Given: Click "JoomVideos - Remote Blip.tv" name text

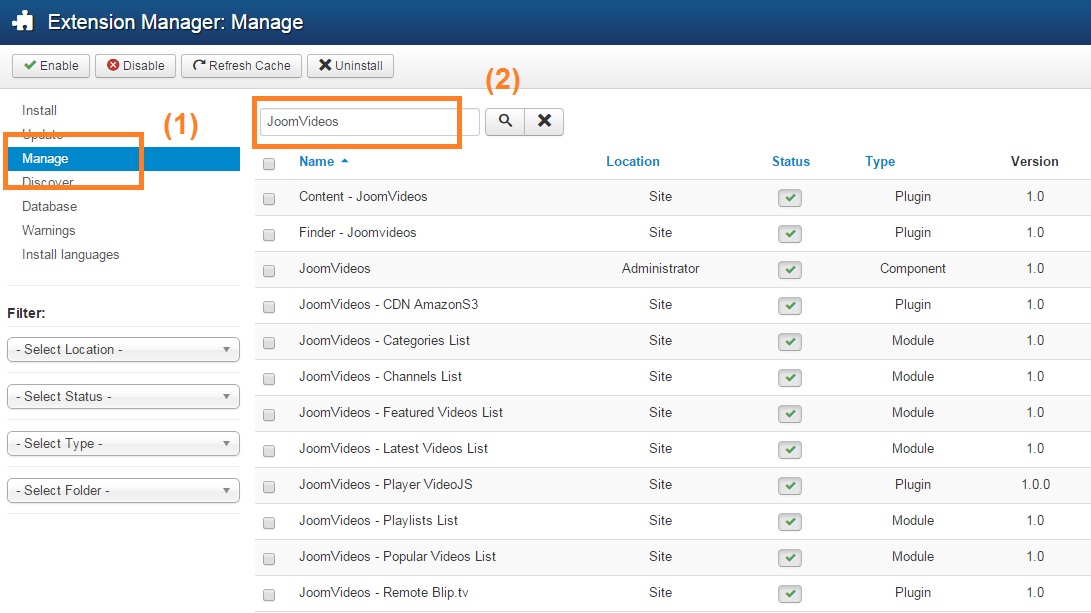Looking at the screenshot, I should [x=383, y=593].
